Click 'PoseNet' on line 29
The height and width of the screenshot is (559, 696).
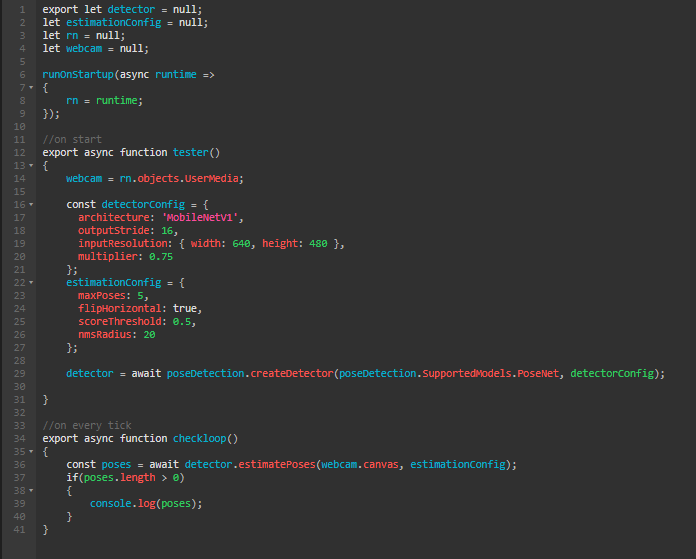(538, 373)
